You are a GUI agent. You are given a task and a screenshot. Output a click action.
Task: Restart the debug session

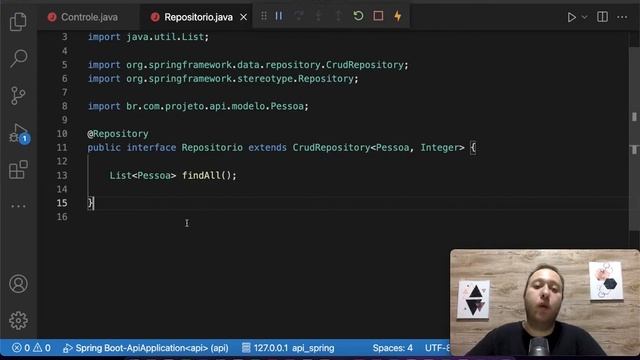(x=358, y=16)
